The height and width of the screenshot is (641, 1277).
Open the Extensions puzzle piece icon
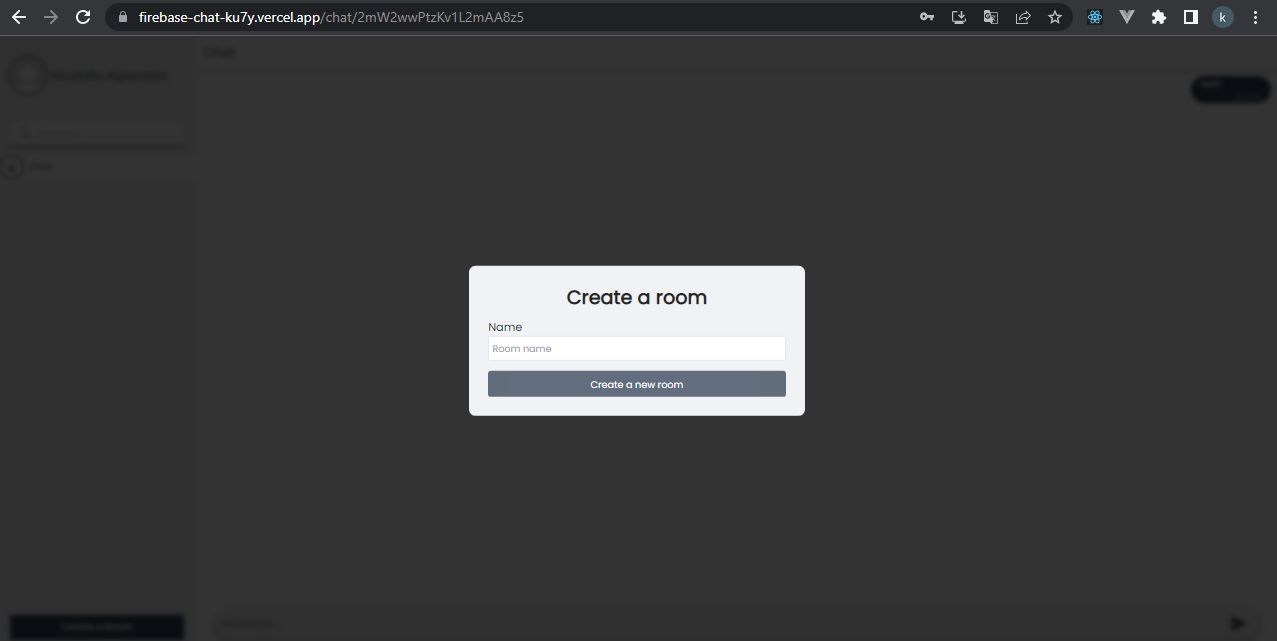click(1158, 17)
